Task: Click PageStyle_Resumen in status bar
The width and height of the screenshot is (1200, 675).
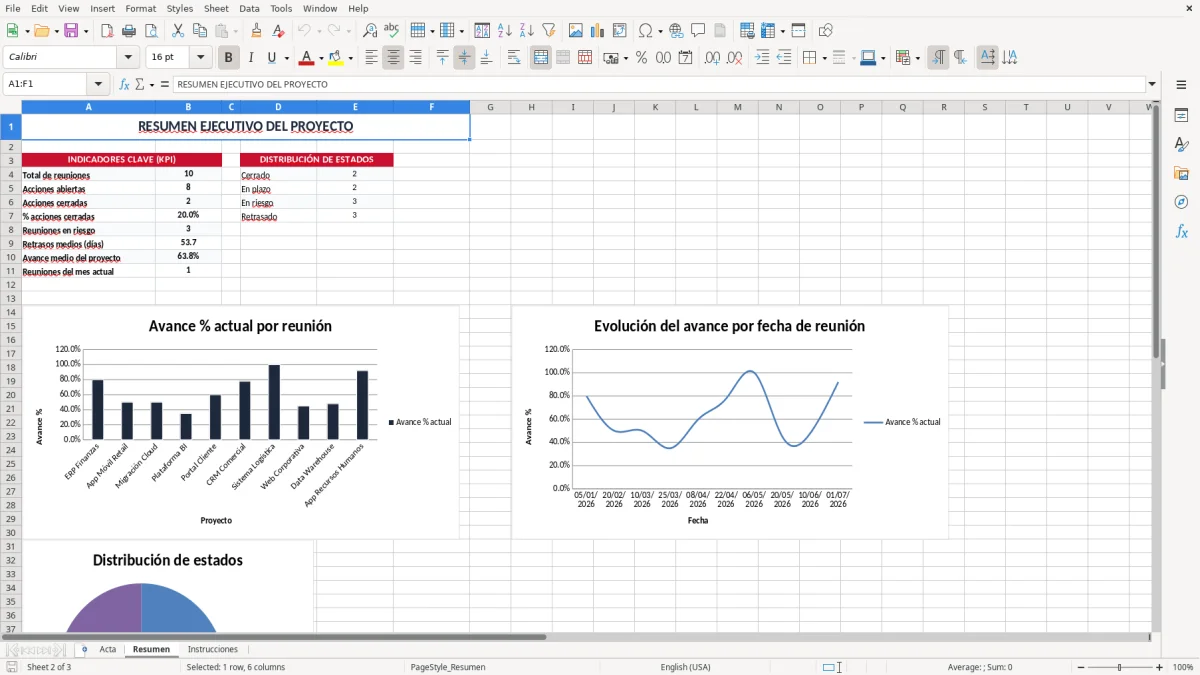Action: [448, 667]
